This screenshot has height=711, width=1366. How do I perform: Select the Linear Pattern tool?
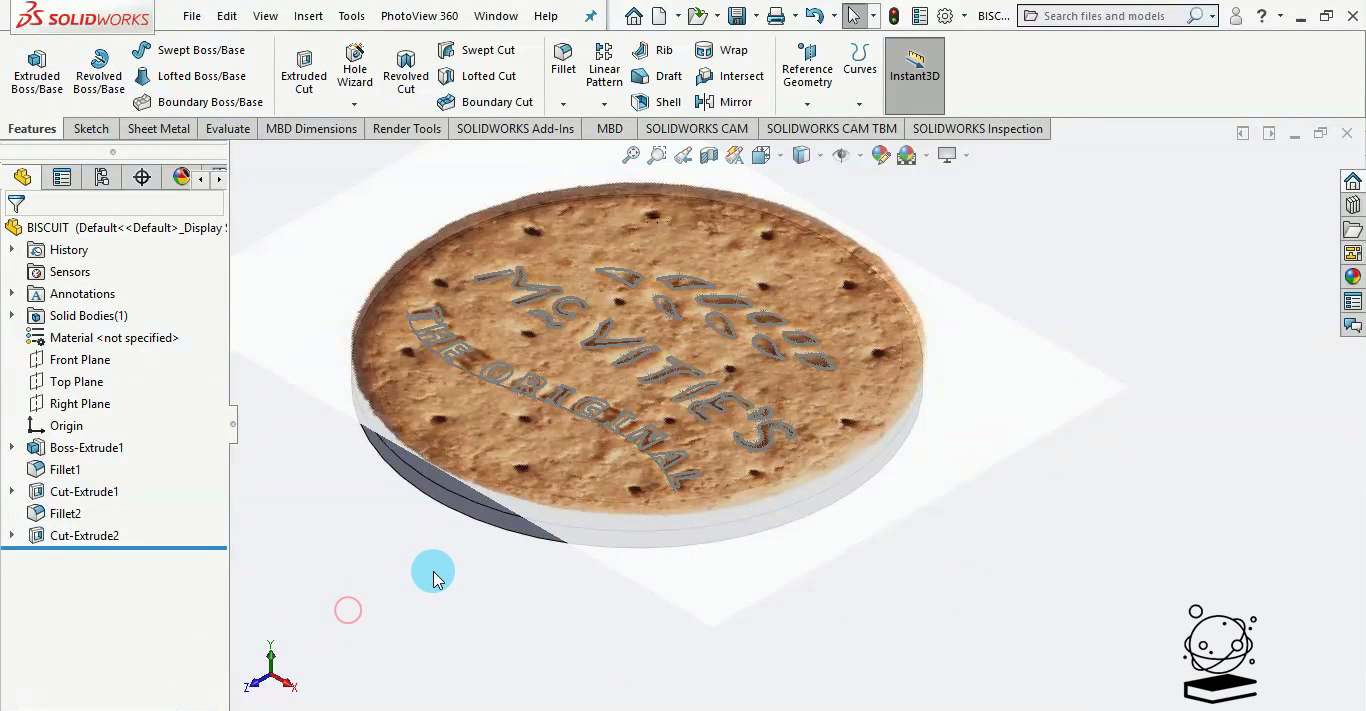[x=604, y=66]
